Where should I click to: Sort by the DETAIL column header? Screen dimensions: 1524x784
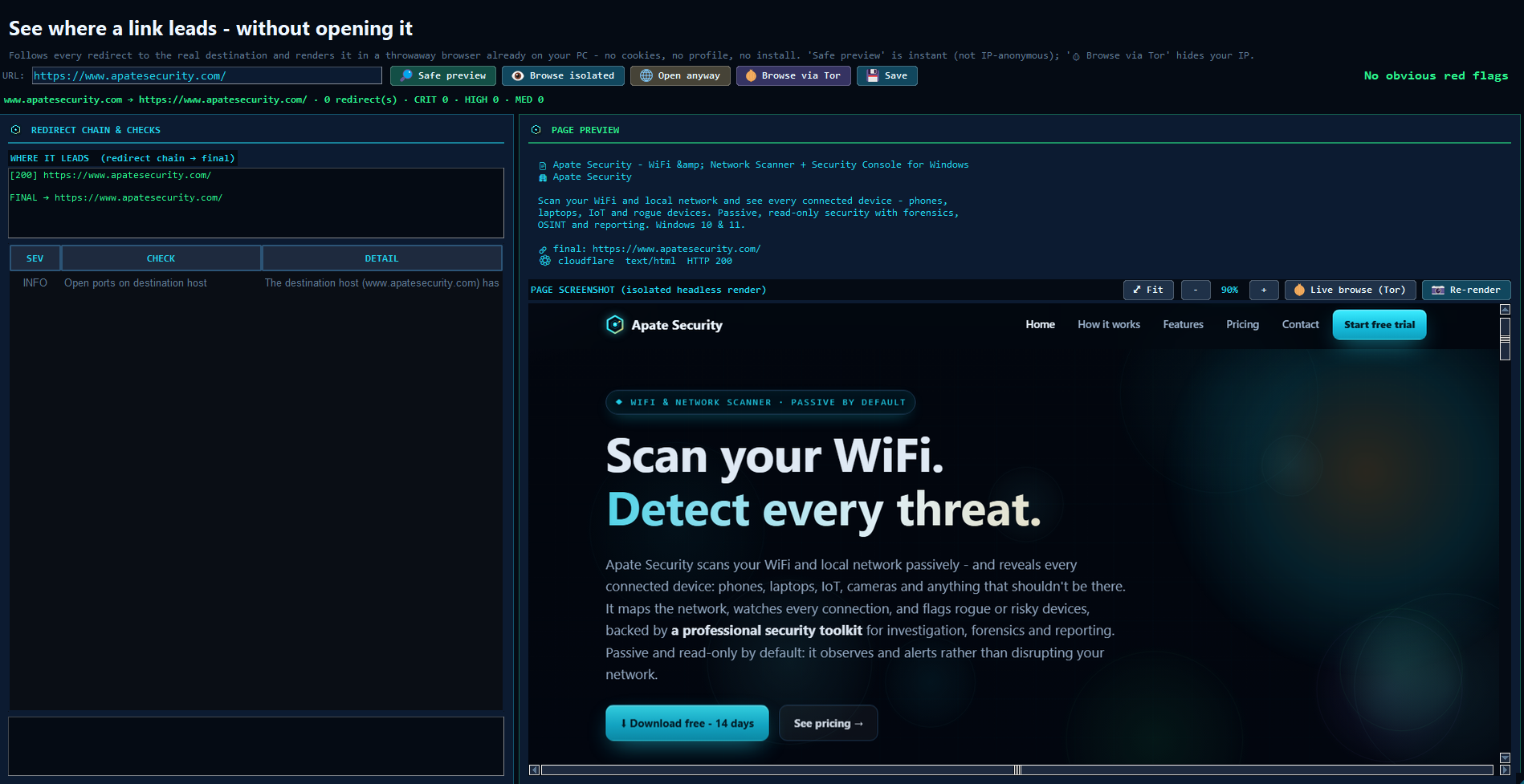point(381,258)
